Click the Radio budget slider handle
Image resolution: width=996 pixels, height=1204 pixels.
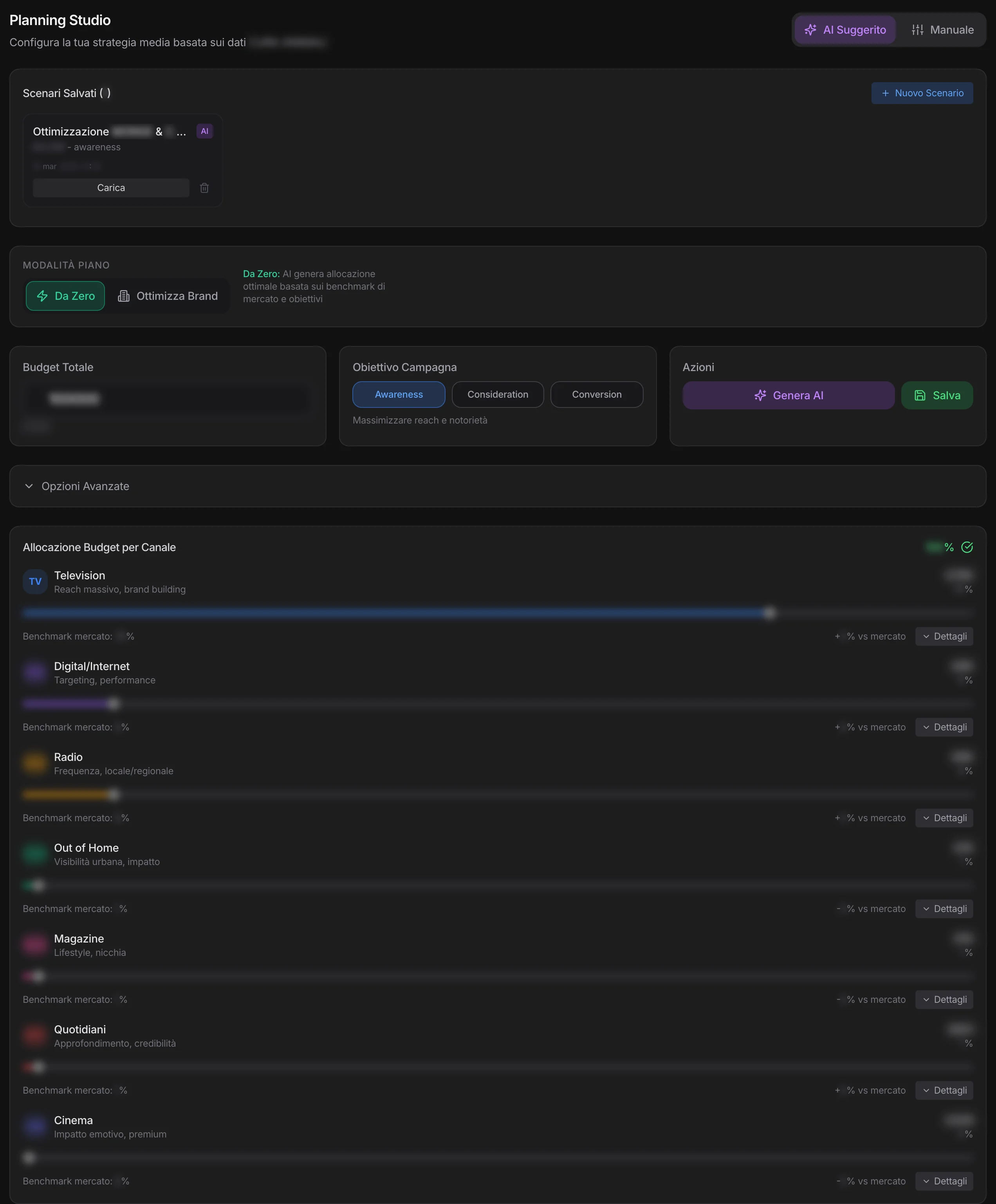(x=113, y=794)
